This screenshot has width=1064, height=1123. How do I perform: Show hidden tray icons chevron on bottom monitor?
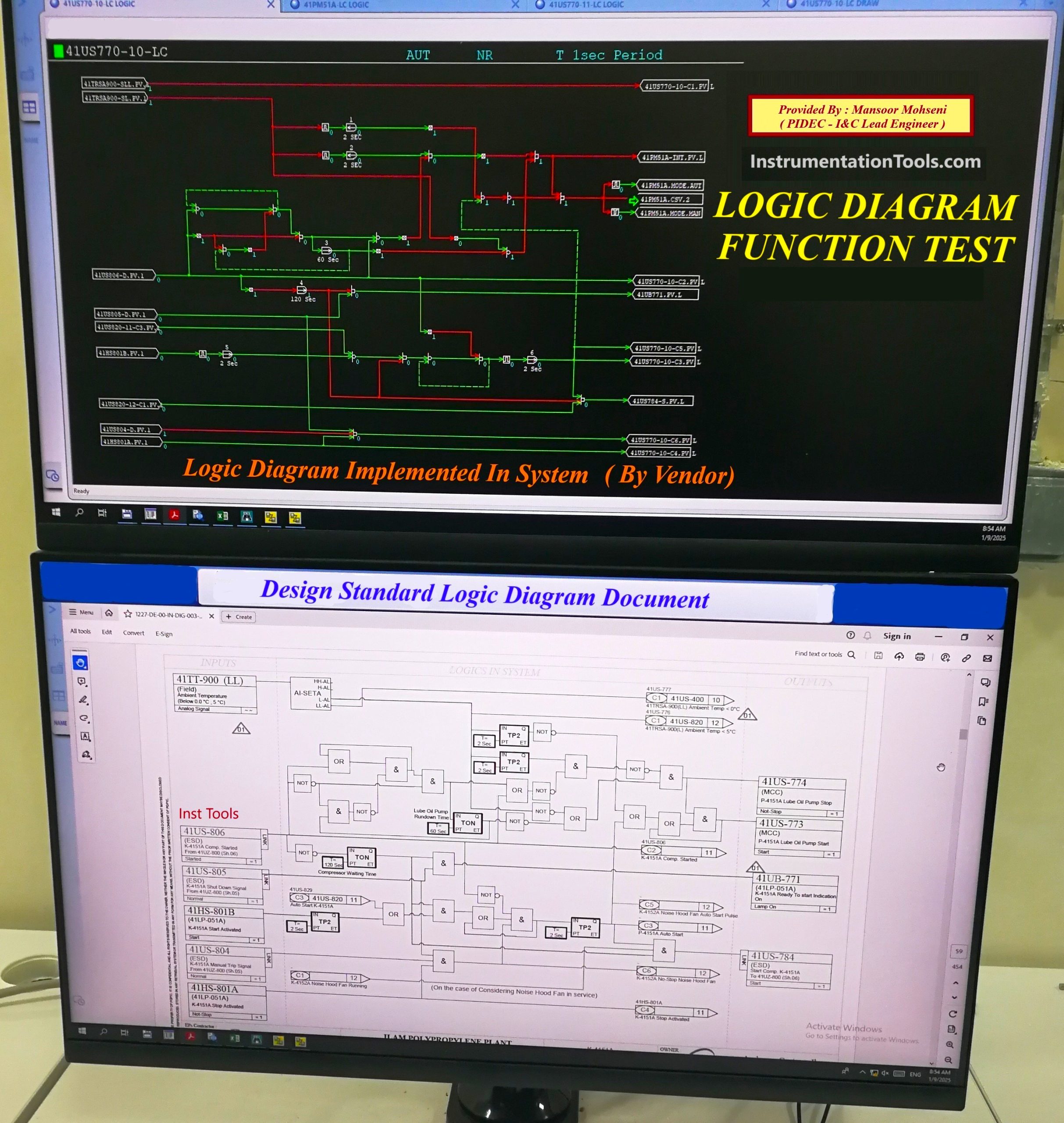tap(863, 1072)
